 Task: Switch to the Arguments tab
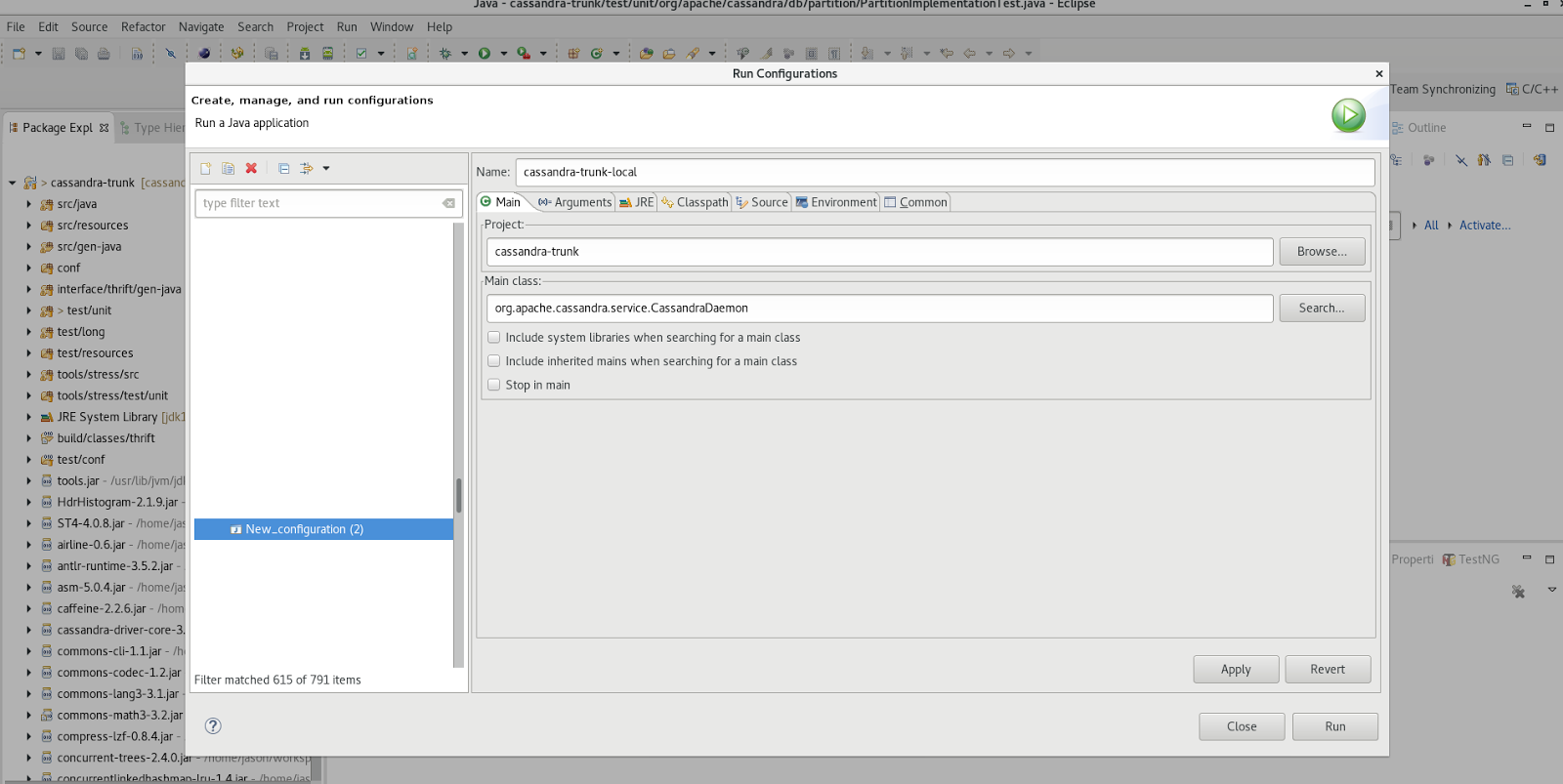[x=575, y=202]
